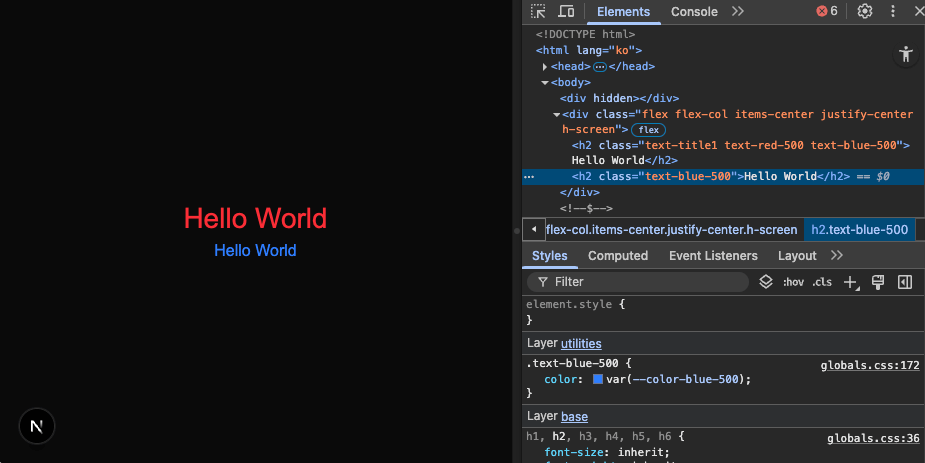Click the .text-blue-500 selector text
The image size is (925, 463).
coord(572,363)
